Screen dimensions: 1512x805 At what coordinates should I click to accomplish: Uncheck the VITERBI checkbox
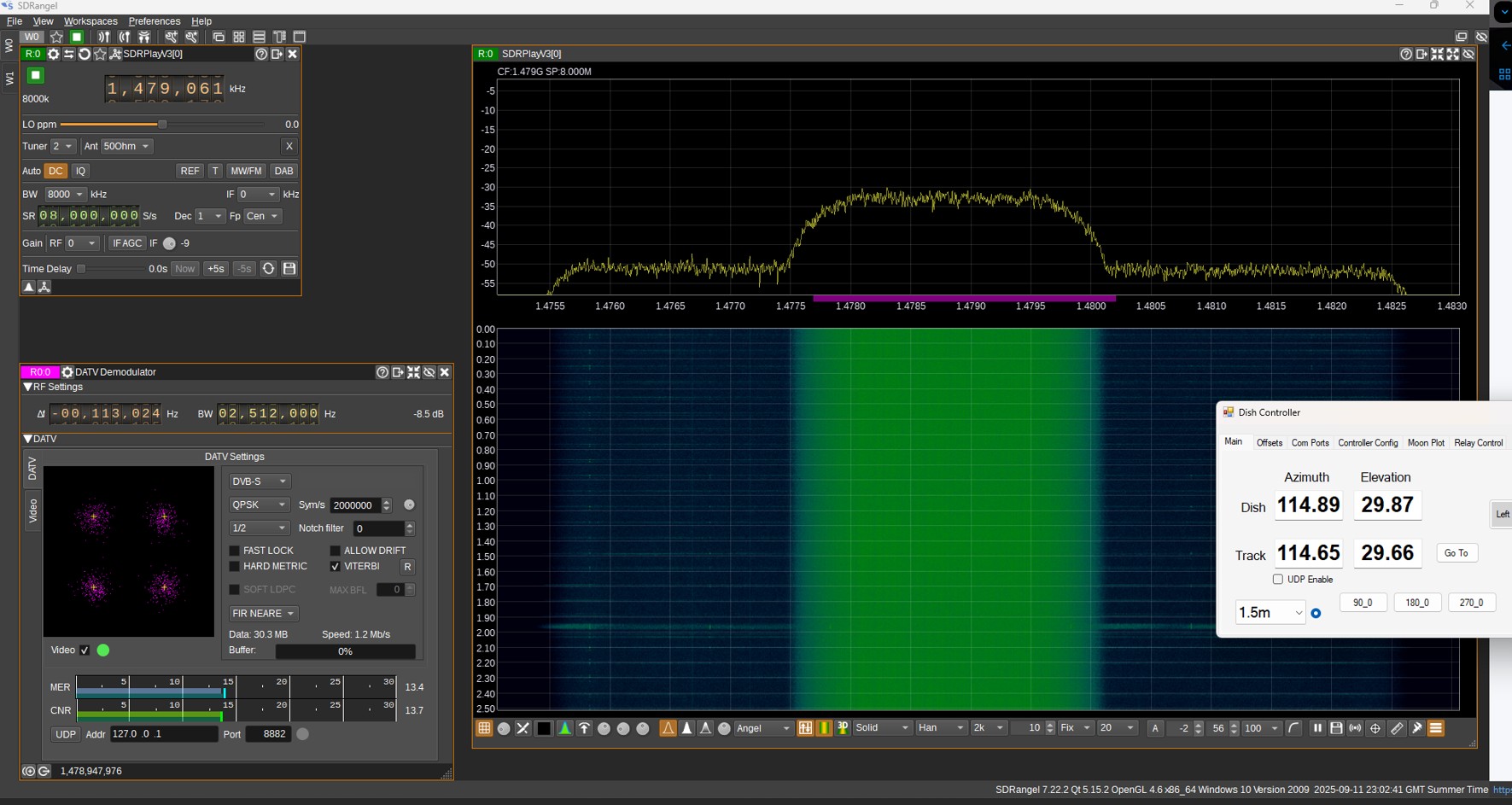click(335, 566)
